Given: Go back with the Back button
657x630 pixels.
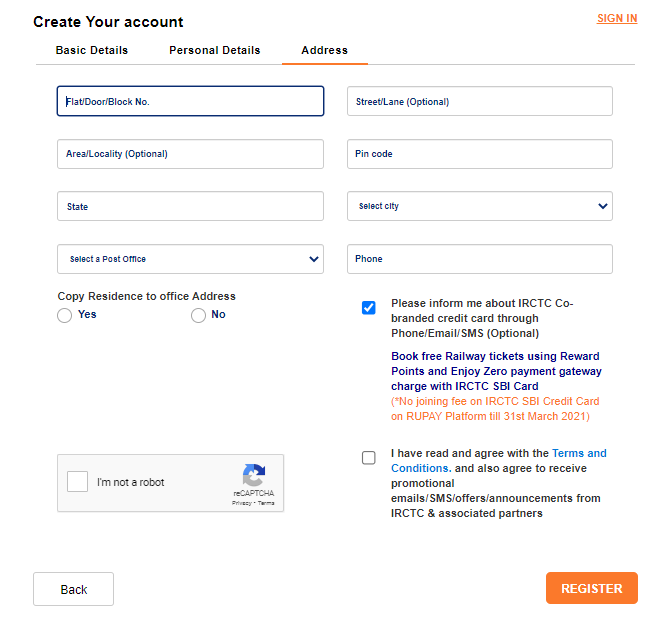Looking at the screenshot, I should pyautogui.click(x=73, y=589).
